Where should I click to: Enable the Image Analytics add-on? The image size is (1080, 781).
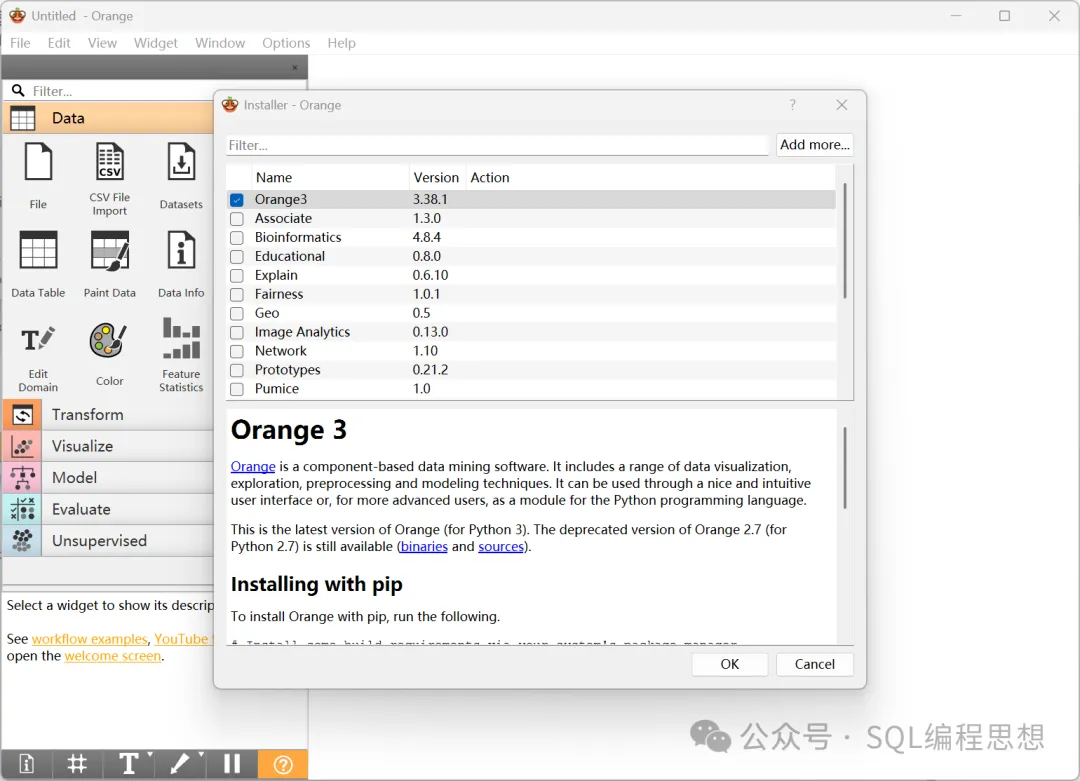pos(237,332)
